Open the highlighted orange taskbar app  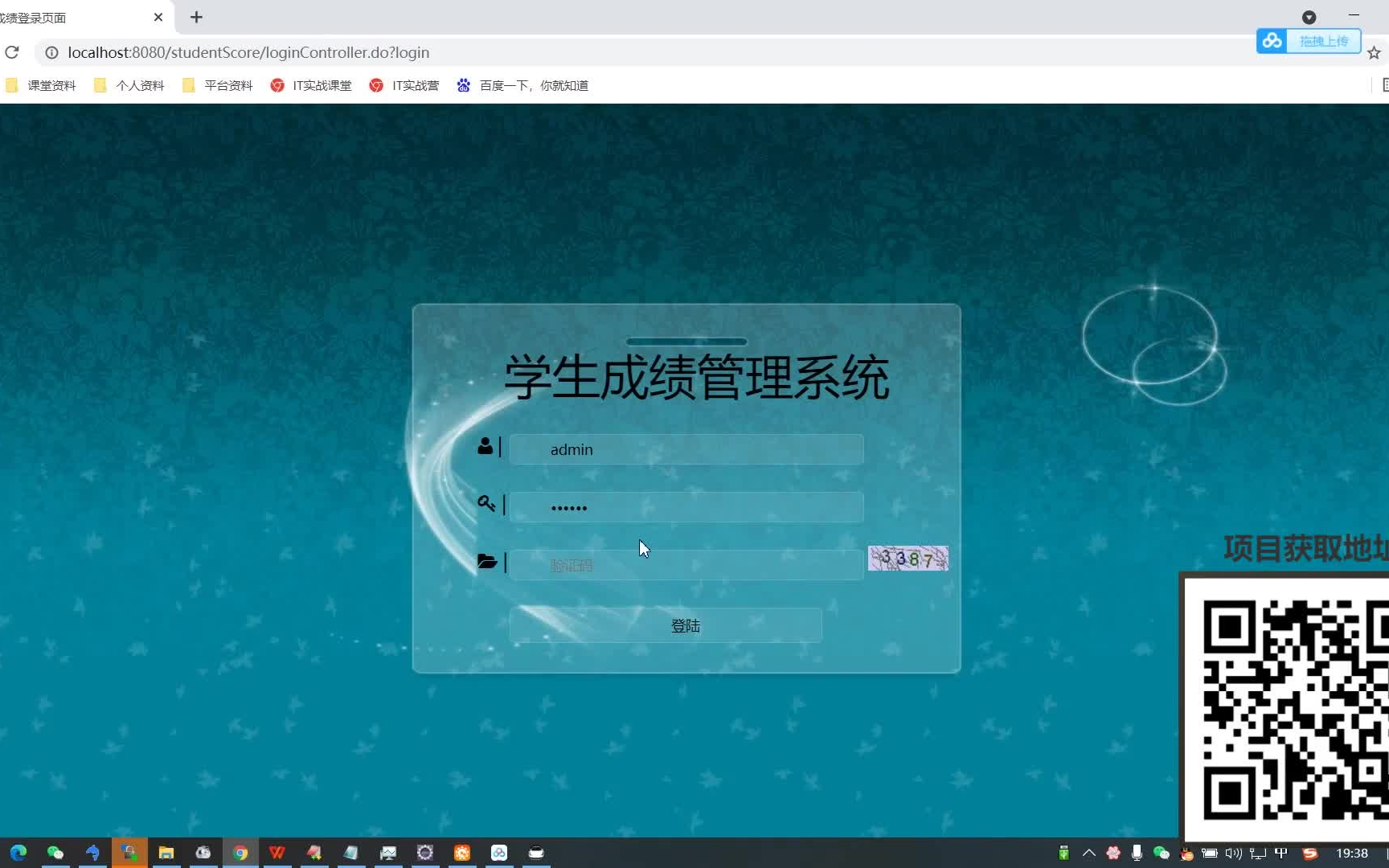pos(129,853)
